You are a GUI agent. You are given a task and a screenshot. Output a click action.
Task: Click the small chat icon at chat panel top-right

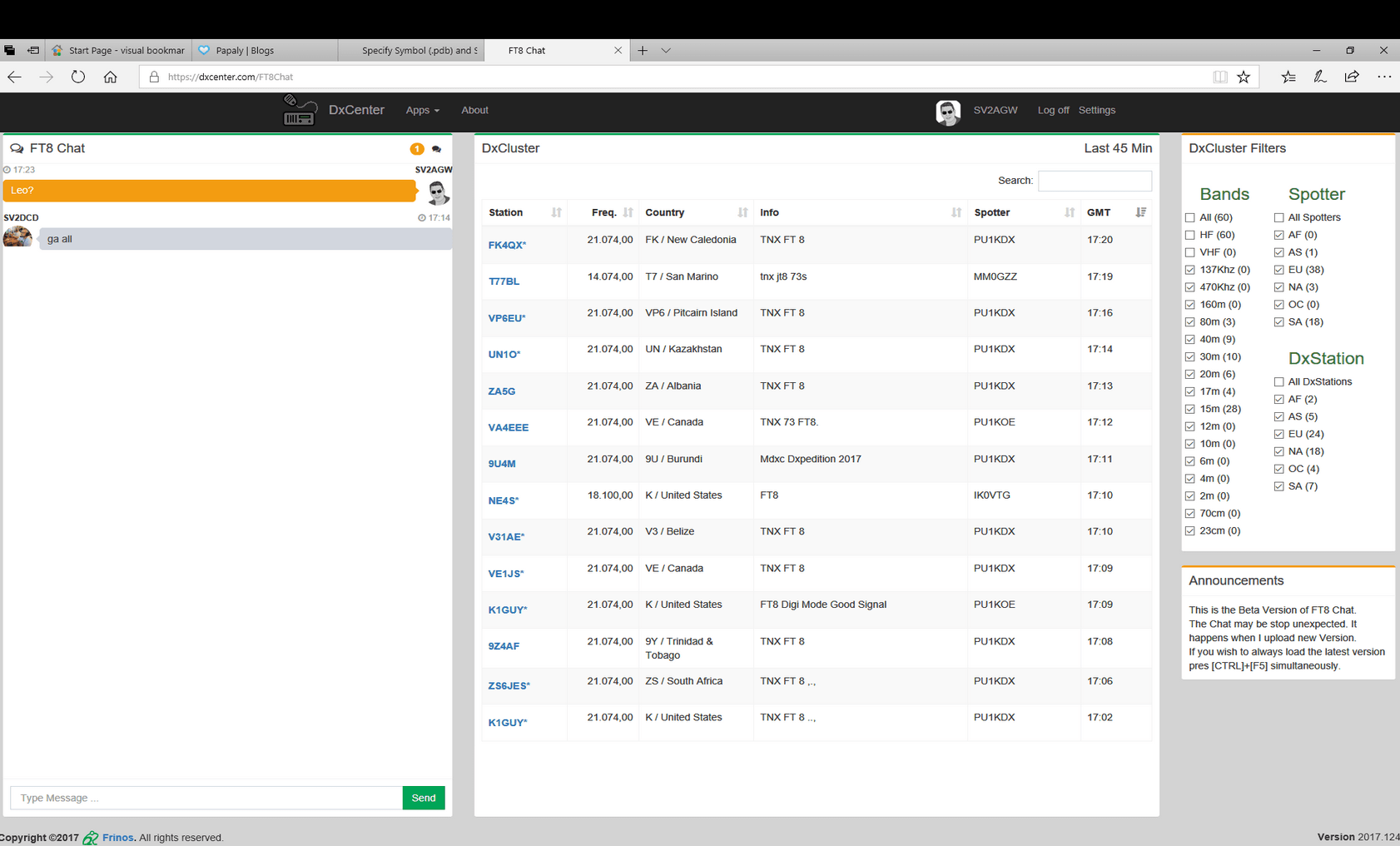point(437,149)
